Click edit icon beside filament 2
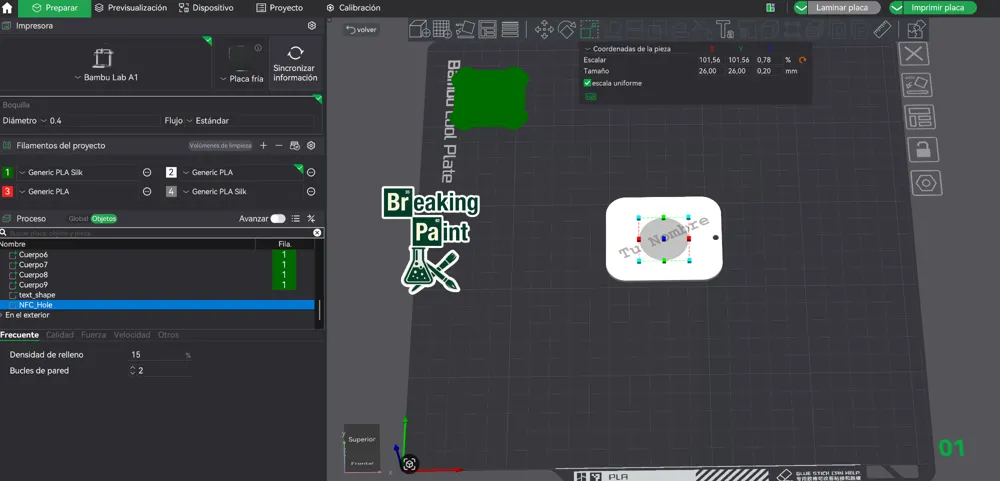1000x481 pixels. (x=311, y=172)
